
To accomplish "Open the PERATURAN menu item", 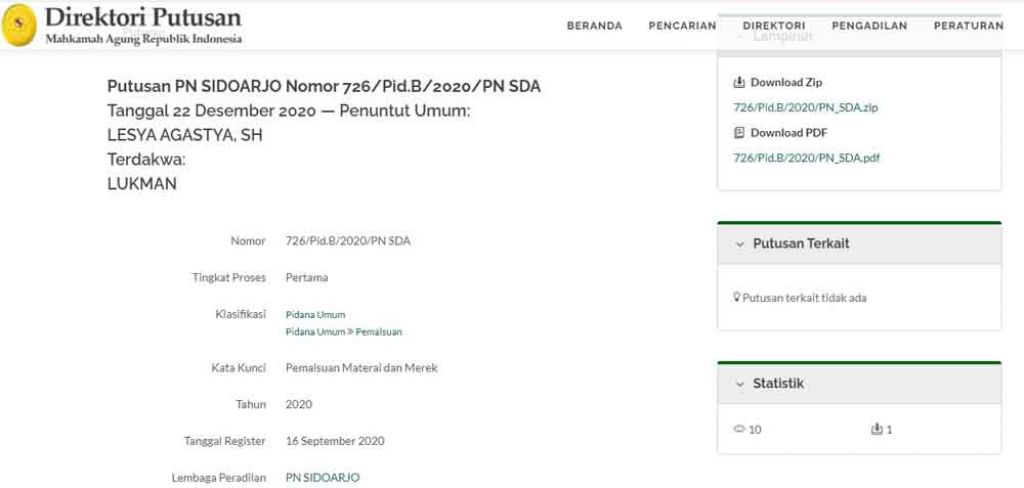I will pyautogui.click(x=968, y=26).
